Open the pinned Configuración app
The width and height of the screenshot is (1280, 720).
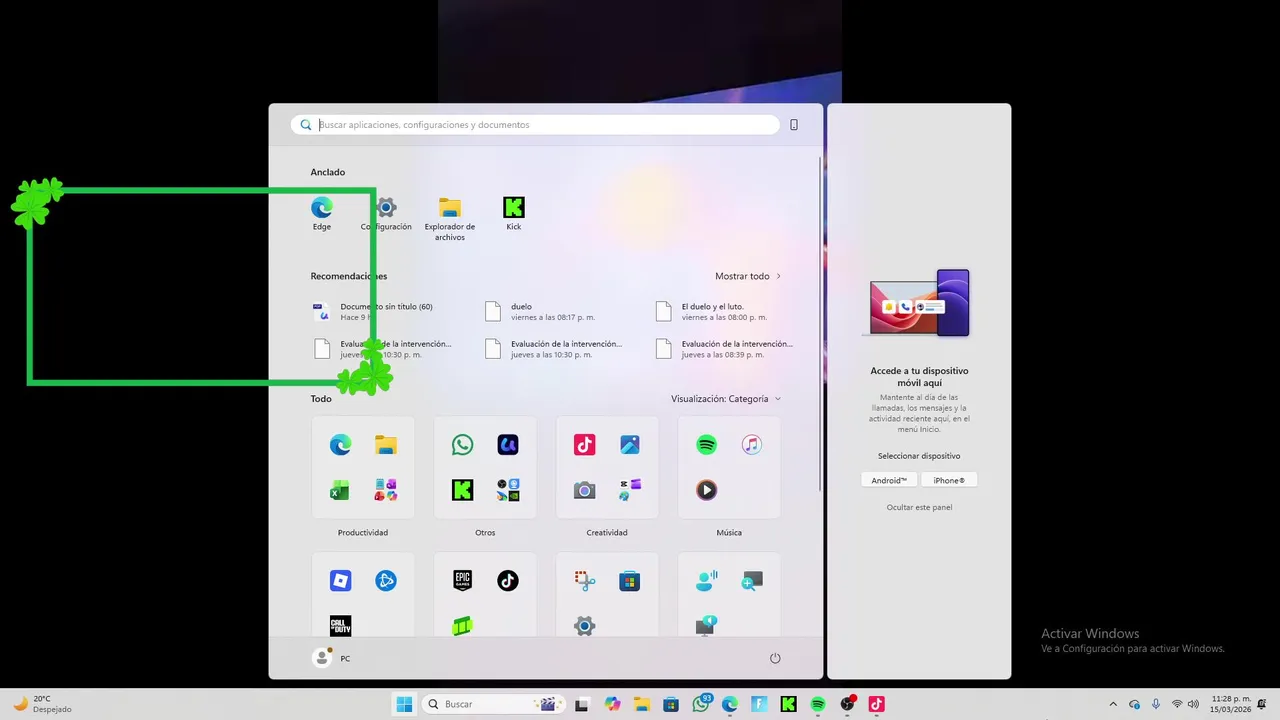pyautogui.click(x=386, y=213)
